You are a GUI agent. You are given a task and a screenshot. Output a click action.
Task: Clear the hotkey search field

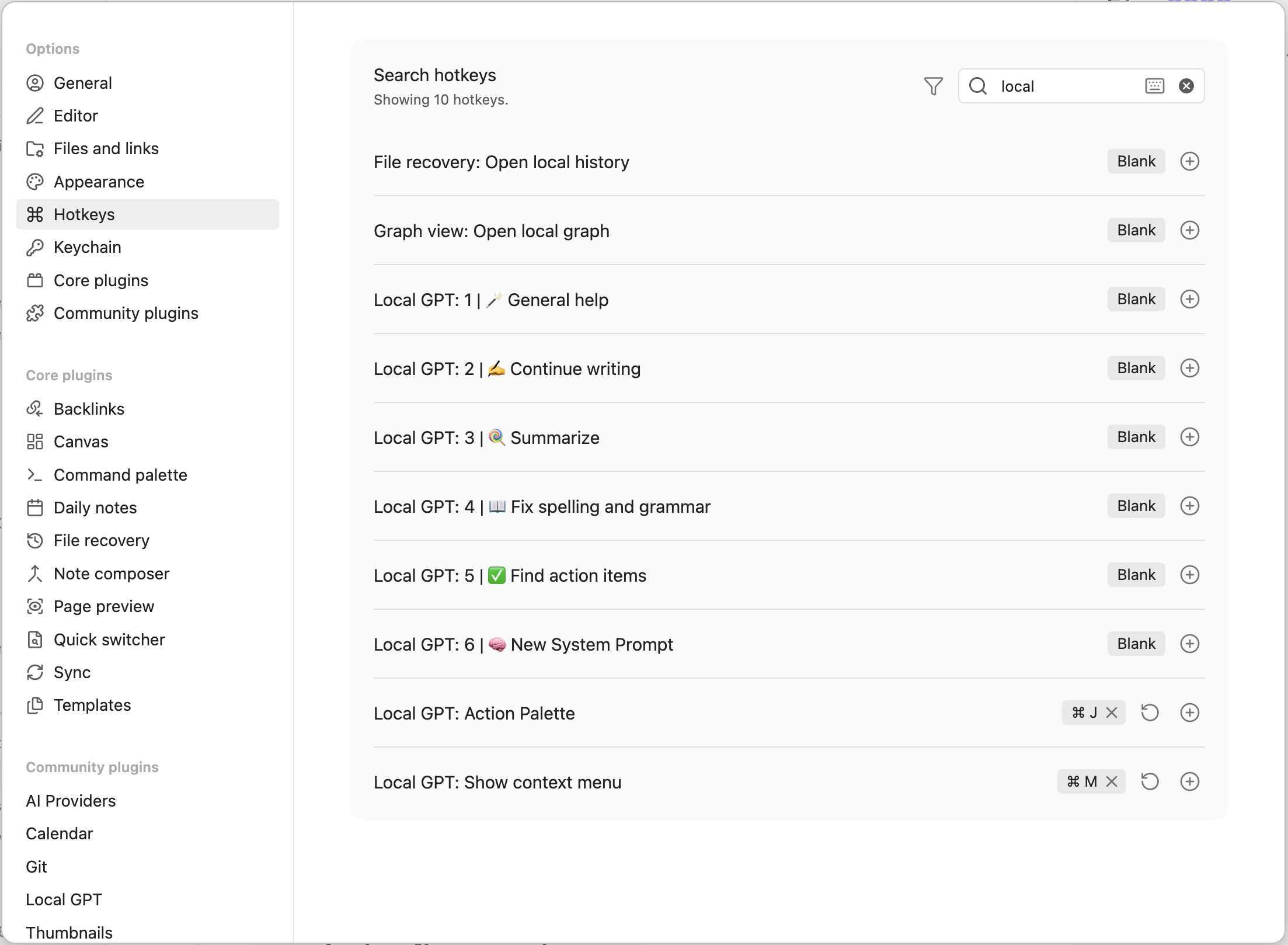click(x=1186, y=86)
